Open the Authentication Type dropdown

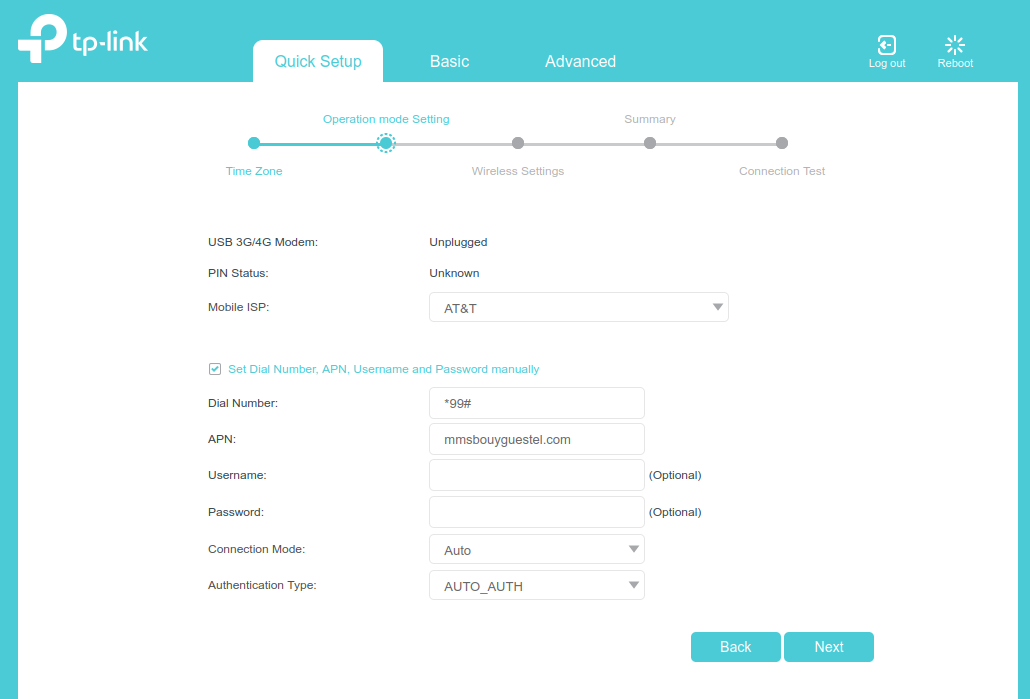[x=536, y=586]
